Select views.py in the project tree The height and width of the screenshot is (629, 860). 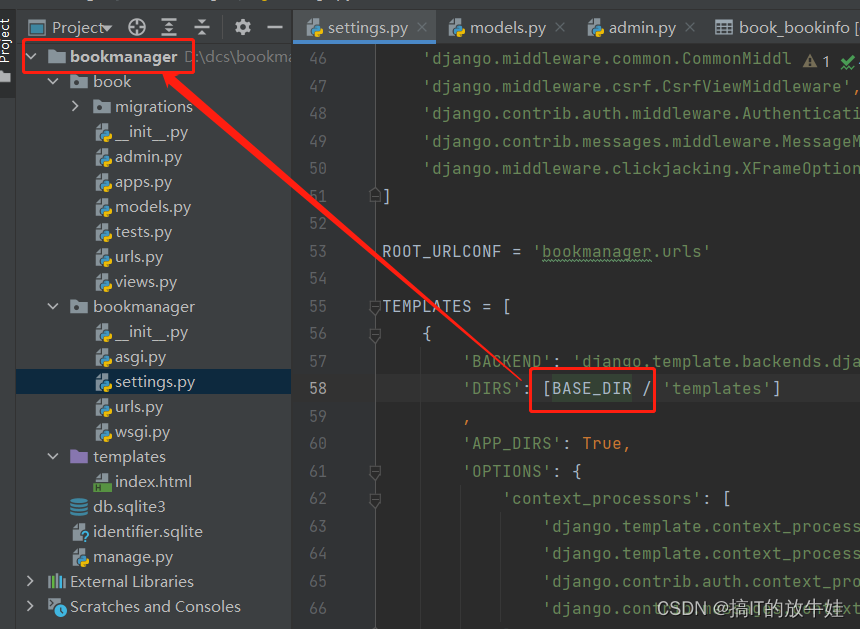[146, 282]
